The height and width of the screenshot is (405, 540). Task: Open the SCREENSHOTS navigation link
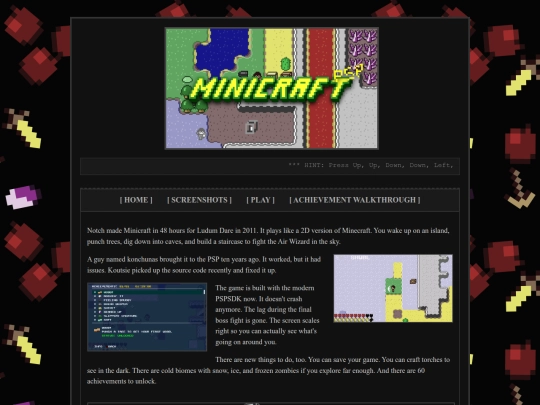tap(199, 200)
